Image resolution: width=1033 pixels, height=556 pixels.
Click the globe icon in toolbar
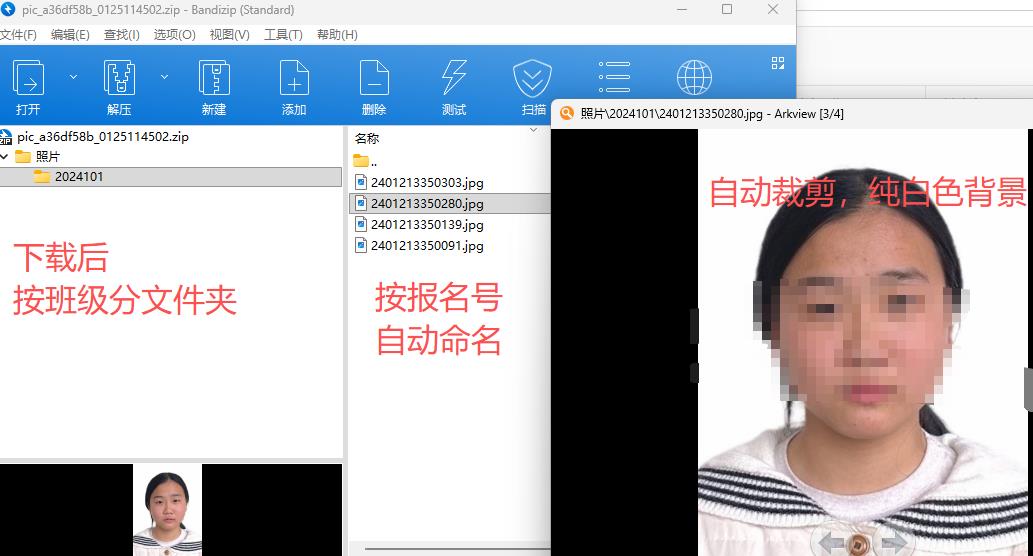[x=693, y=77]
